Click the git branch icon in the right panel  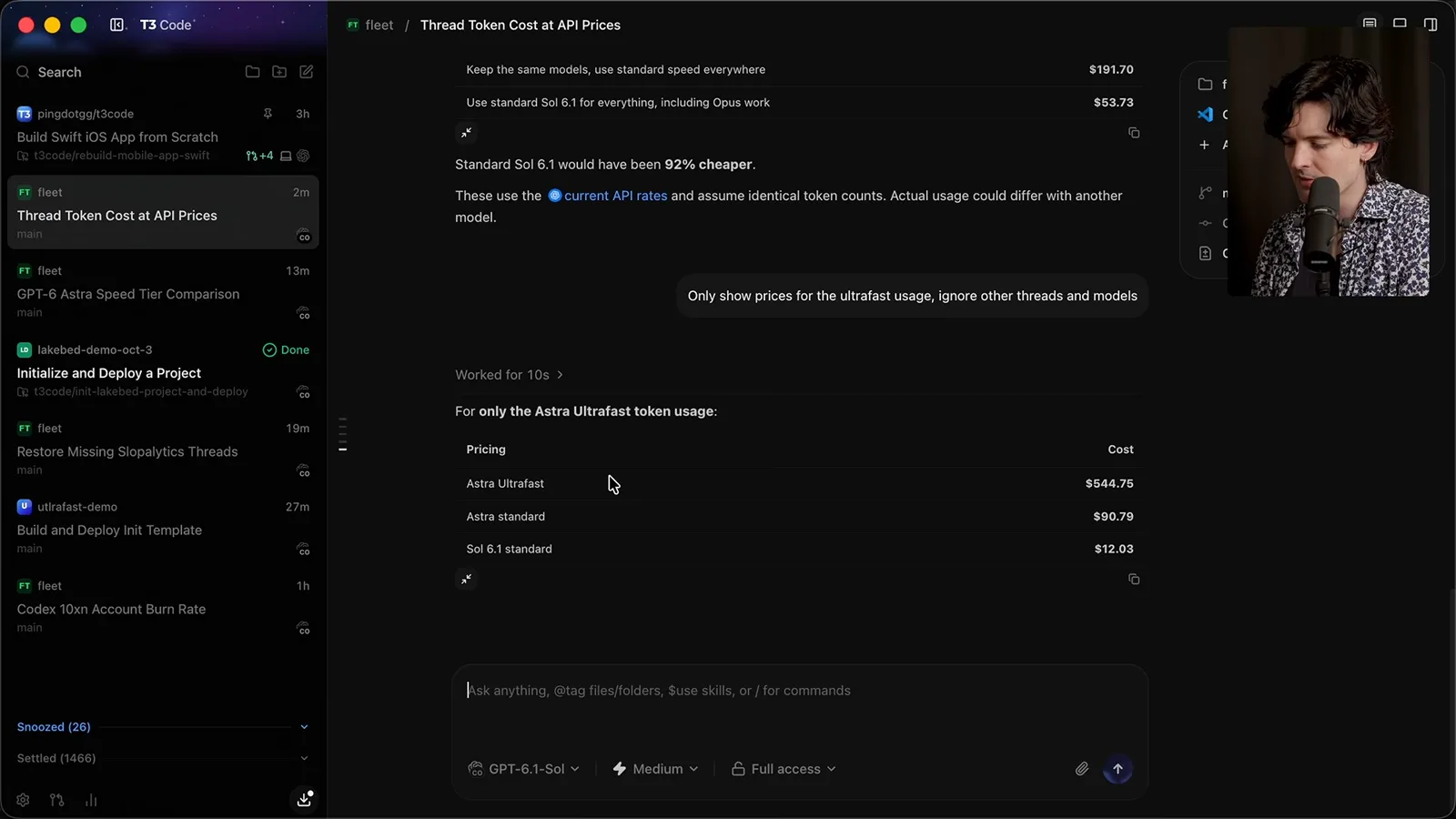(x=1205, y=193)
